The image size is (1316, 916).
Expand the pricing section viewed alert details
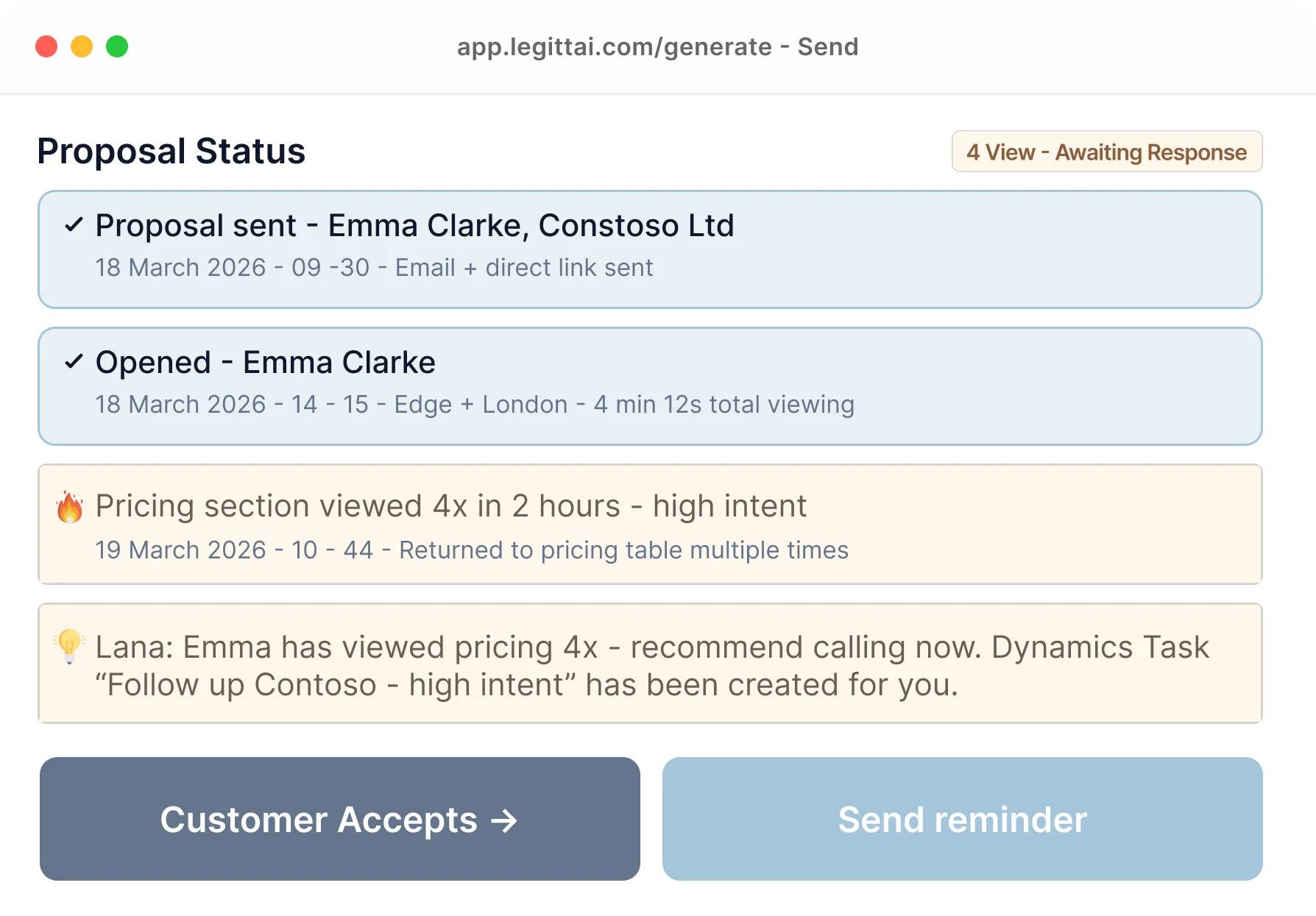point(649,525)
